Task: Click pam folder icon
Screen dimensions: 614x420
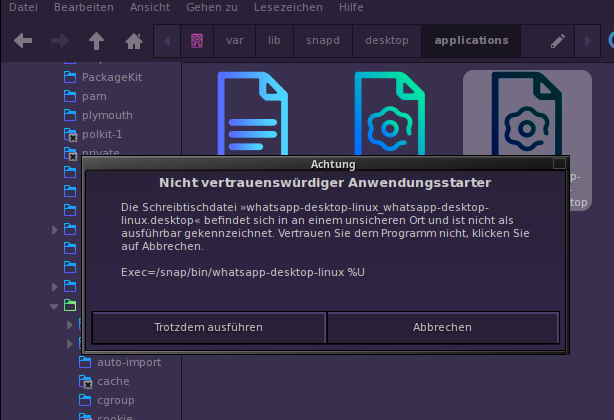Action: click(x=70, y=96)
